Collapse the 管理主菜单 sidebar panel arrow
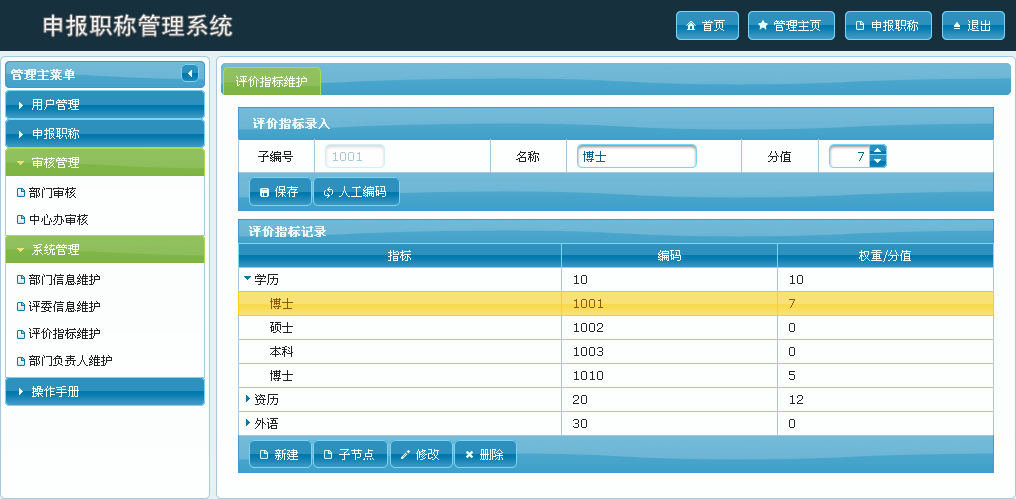This screenshot has width=1016, height=499. [190, 74]
